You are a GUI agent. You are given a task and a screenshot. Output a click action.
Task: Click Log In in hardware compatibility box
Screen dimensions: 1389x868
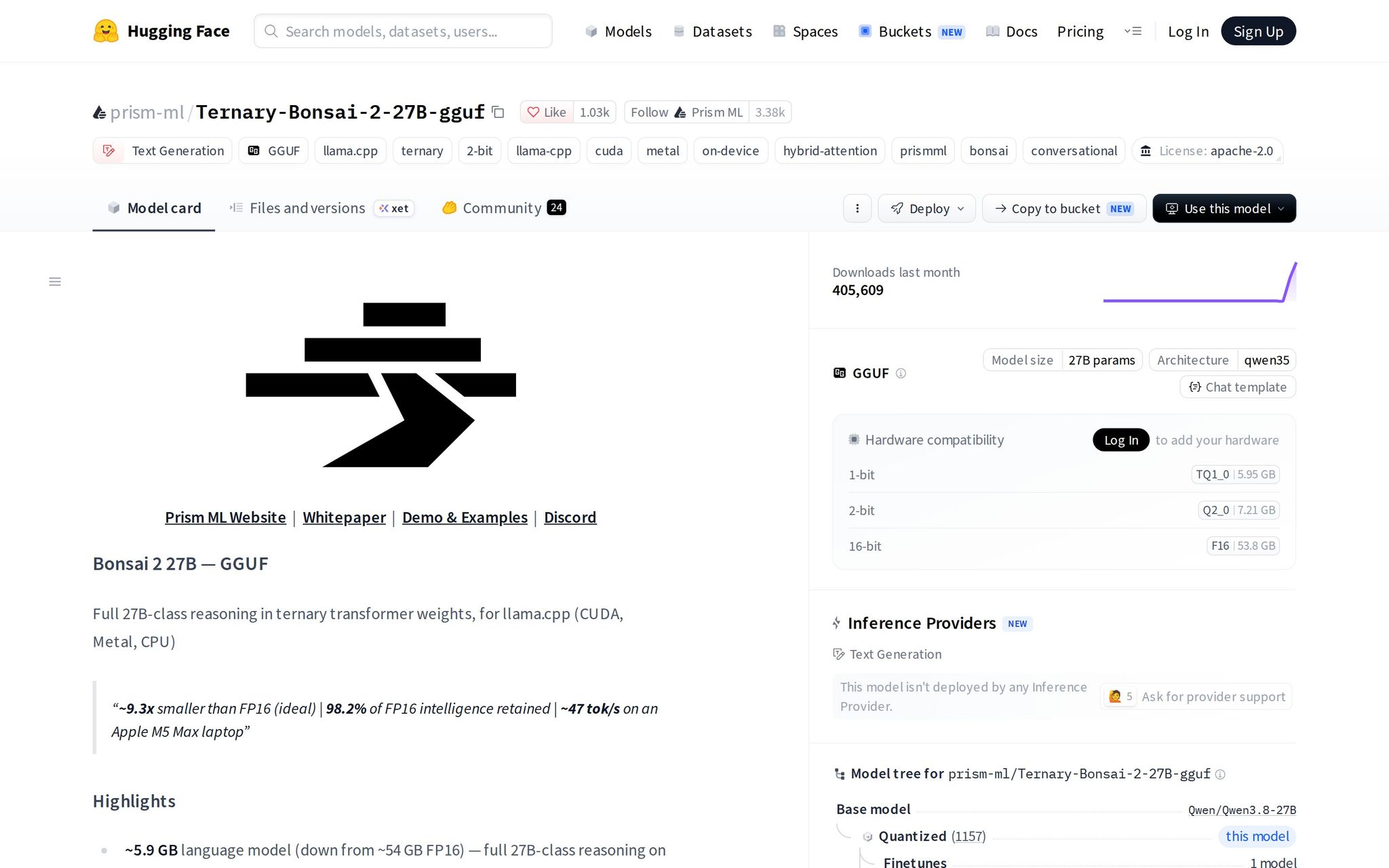(x=1121, y=439)
